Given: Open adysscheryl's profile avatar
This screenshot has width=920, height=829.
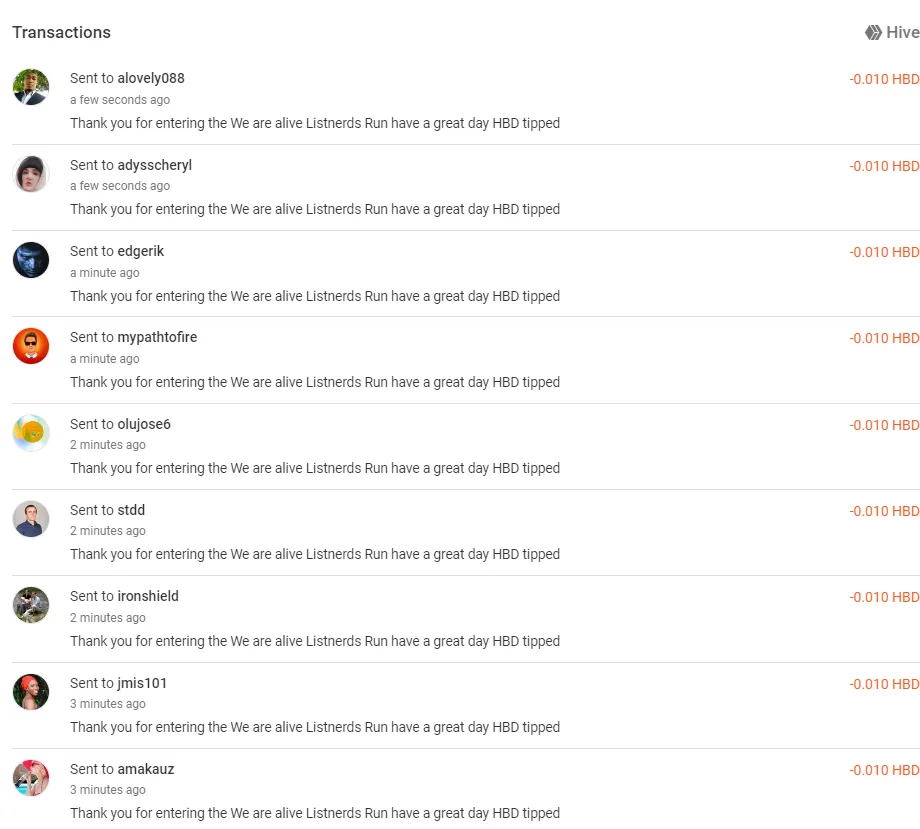Looking at the screenshot, I should (31, 174).
